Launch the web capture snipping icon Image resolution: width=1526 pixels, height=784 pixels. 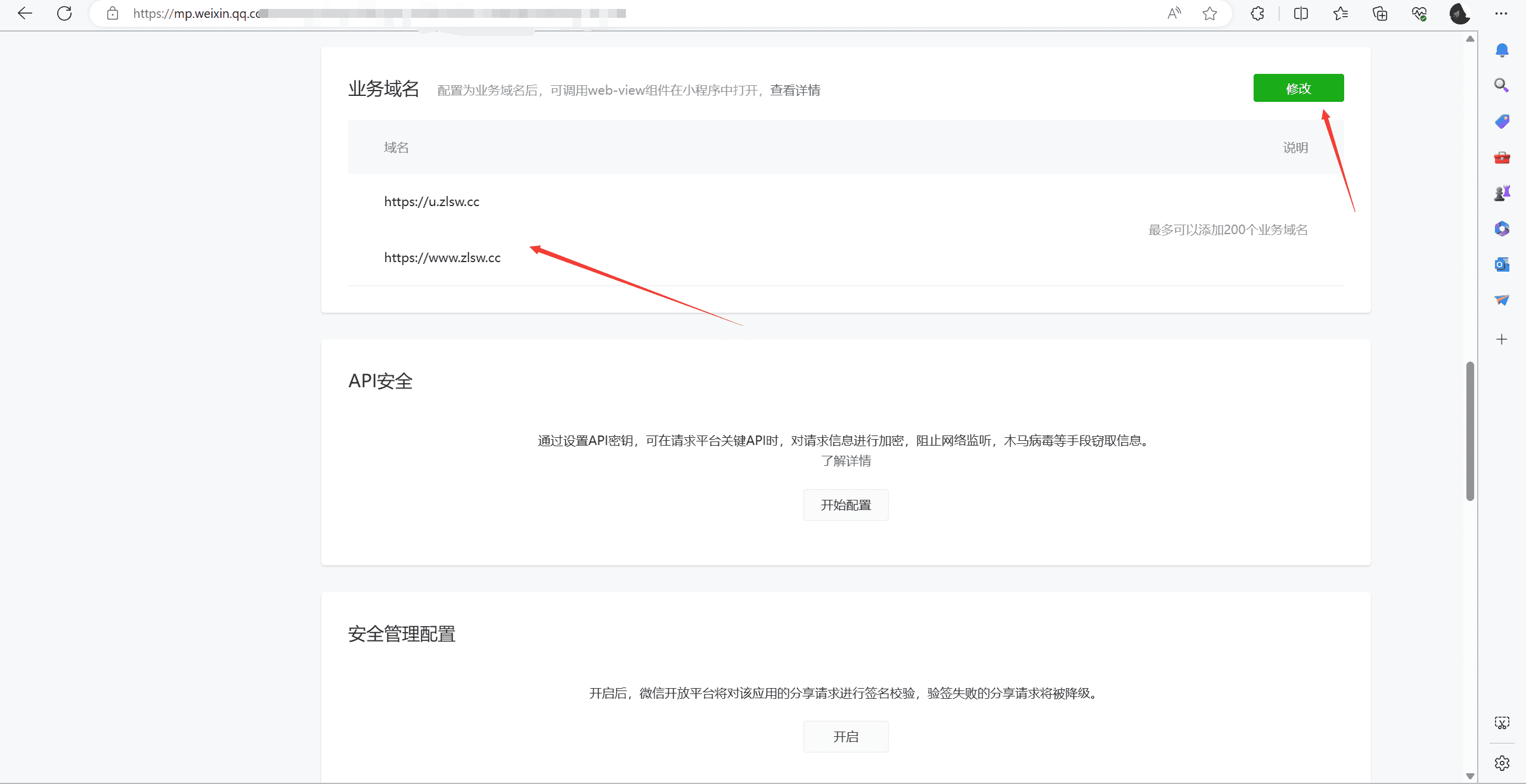pos(1502,723)
